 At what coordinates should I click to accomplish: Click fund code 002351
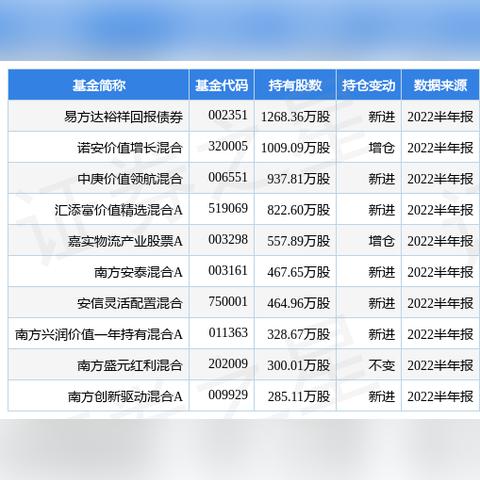coord(228,115)
